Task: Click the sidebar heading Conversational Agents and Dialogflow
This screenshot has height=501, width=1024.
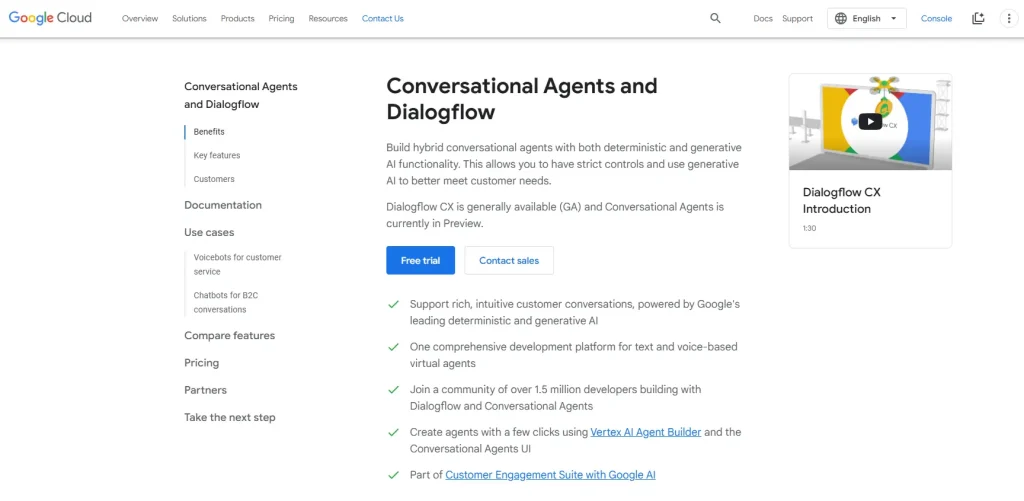Action: point(241,95)
